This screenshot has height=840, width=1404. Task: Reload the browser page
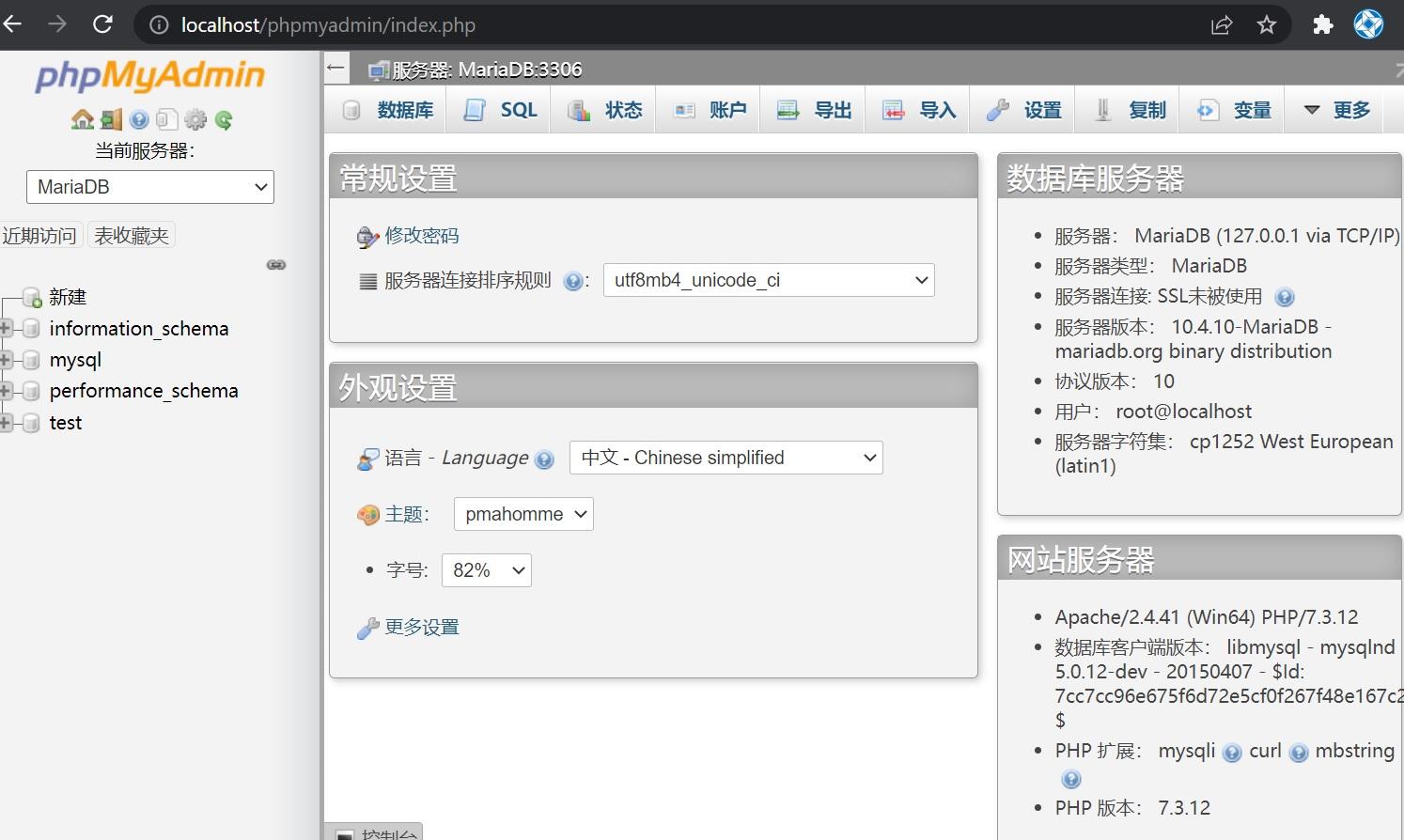pyautogui.click(x=103, y=24)
